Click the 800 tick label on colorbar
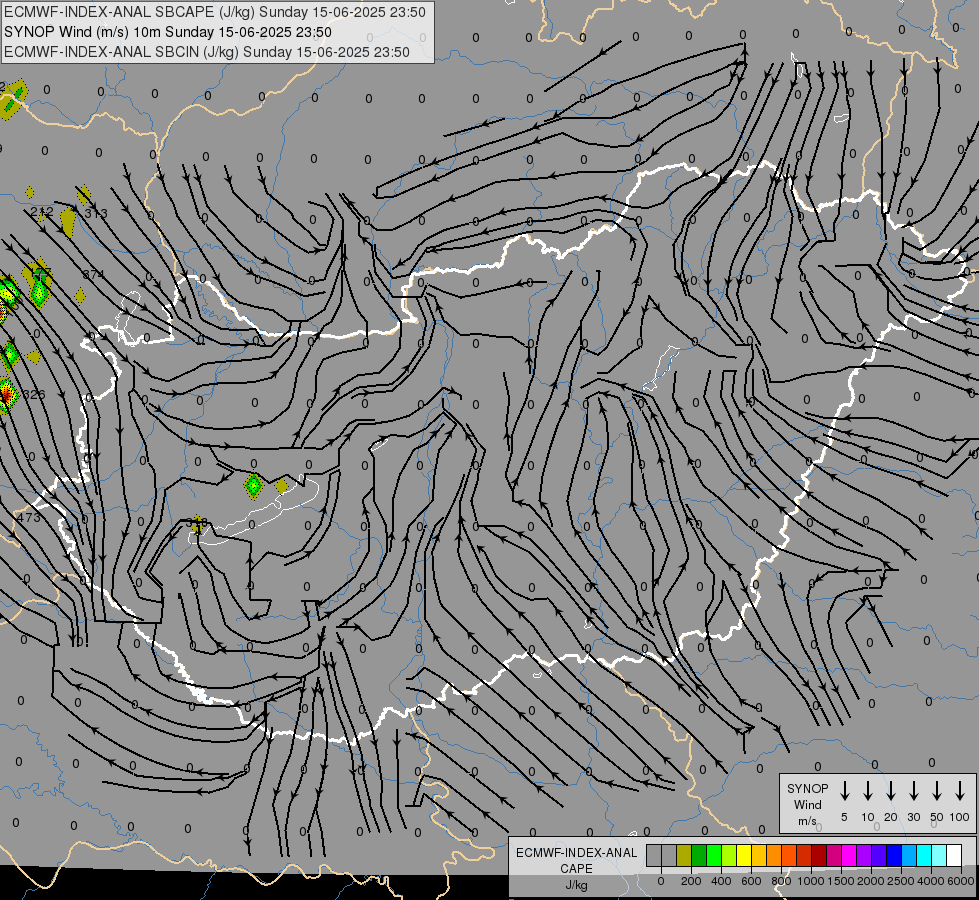 click(781, 881)
